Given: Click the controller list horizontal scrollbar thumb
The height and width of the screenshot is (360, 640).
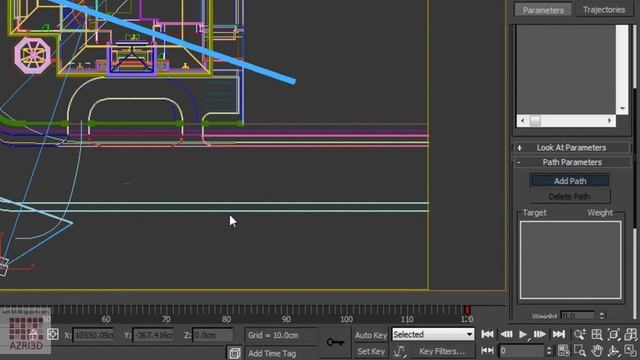Looking at the screenshot, I should 535,120.
